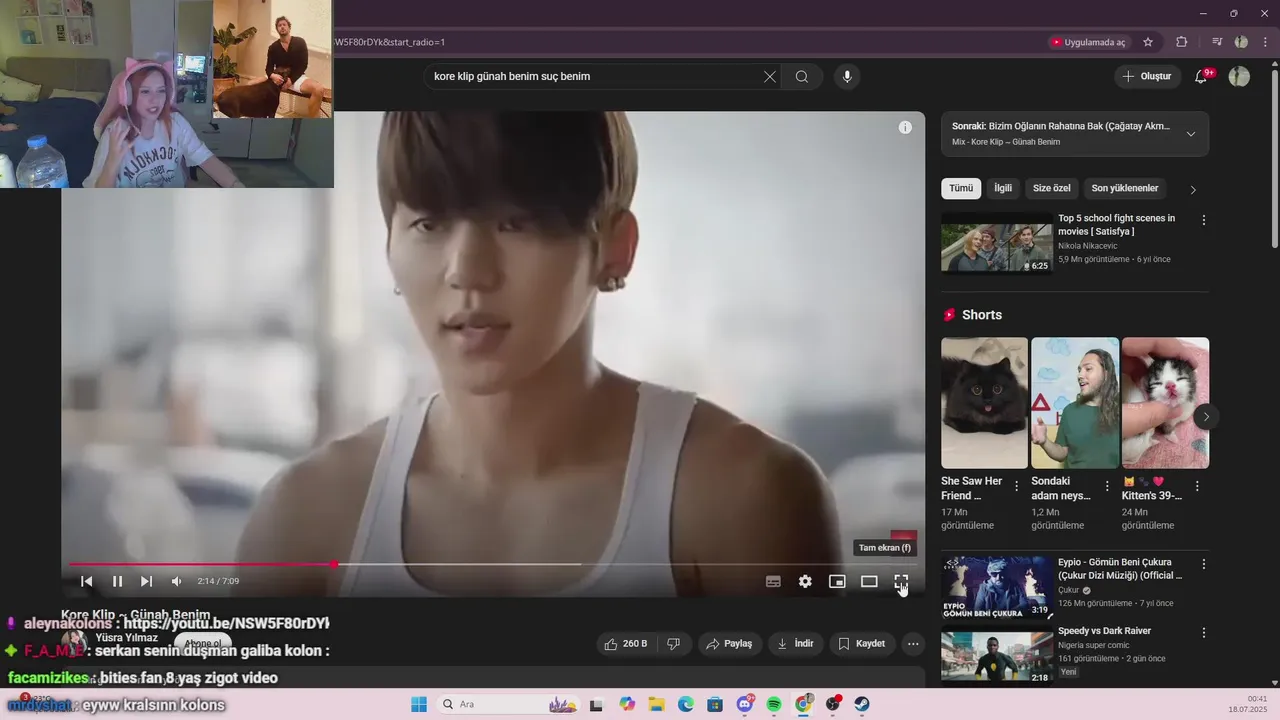Select the Son yüklenenler filter chip
The image size is (1280, 720).
pos(1125,188)
